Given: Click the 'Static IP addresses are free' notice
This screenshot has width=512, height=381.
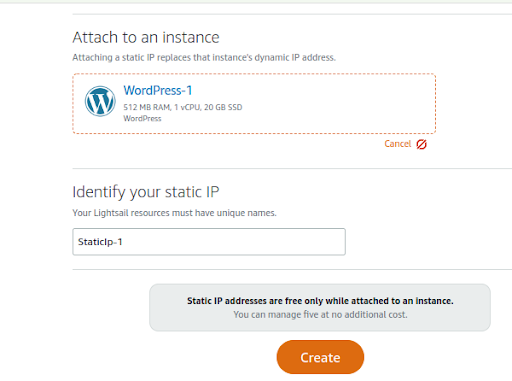Looking at the screenshot, I should 320,301.
